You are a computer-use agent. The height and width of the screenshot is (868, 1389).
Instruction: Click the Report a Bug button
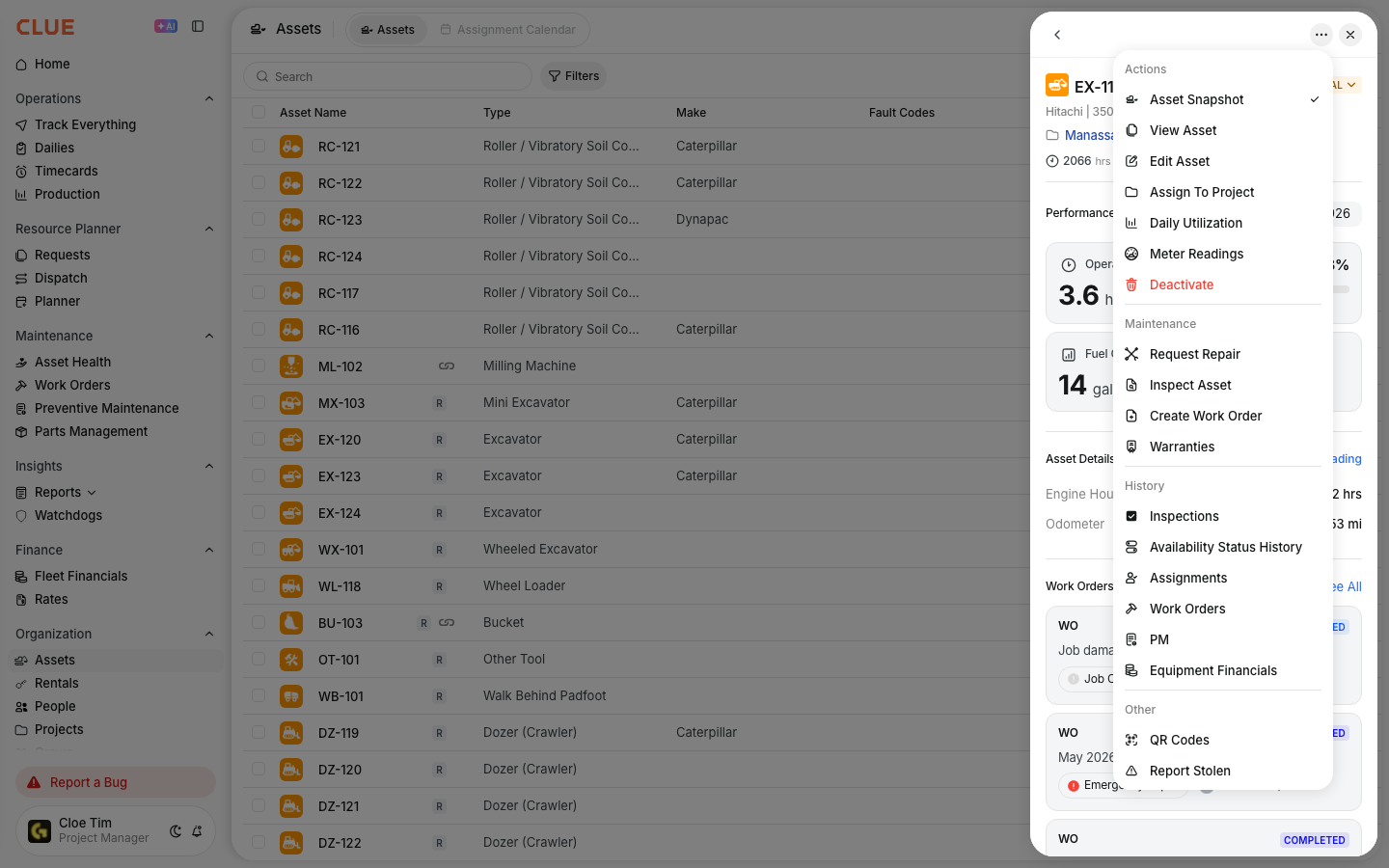point(116,782)
